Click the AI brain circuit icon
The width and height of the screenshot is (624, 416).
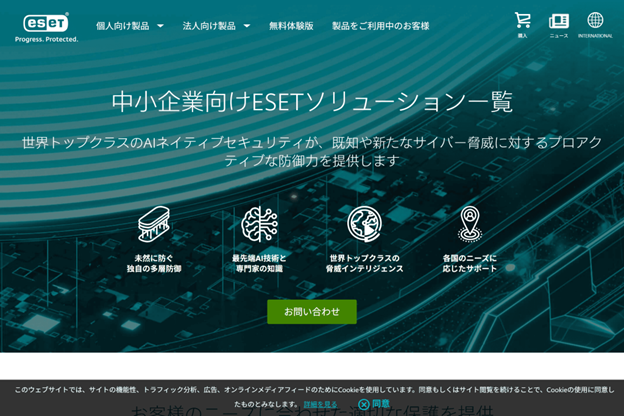click(259, 224)
